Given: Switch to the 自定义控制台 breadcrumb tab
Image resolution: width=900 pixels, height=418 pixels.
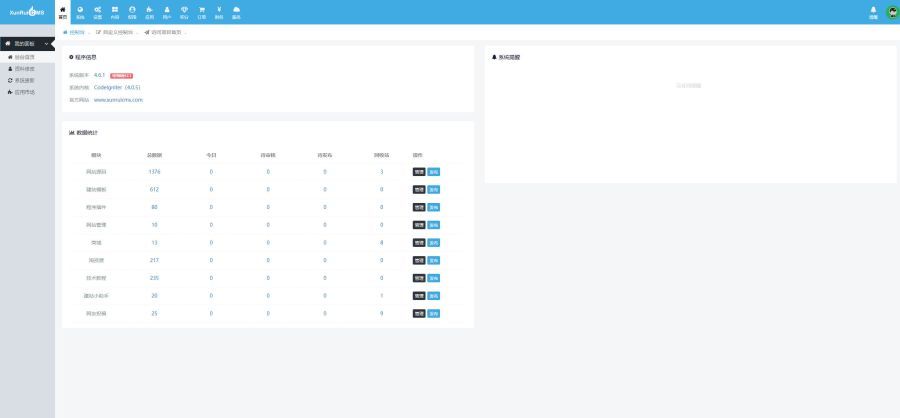Looking at the screenshot, I should (x=116, y=32).
